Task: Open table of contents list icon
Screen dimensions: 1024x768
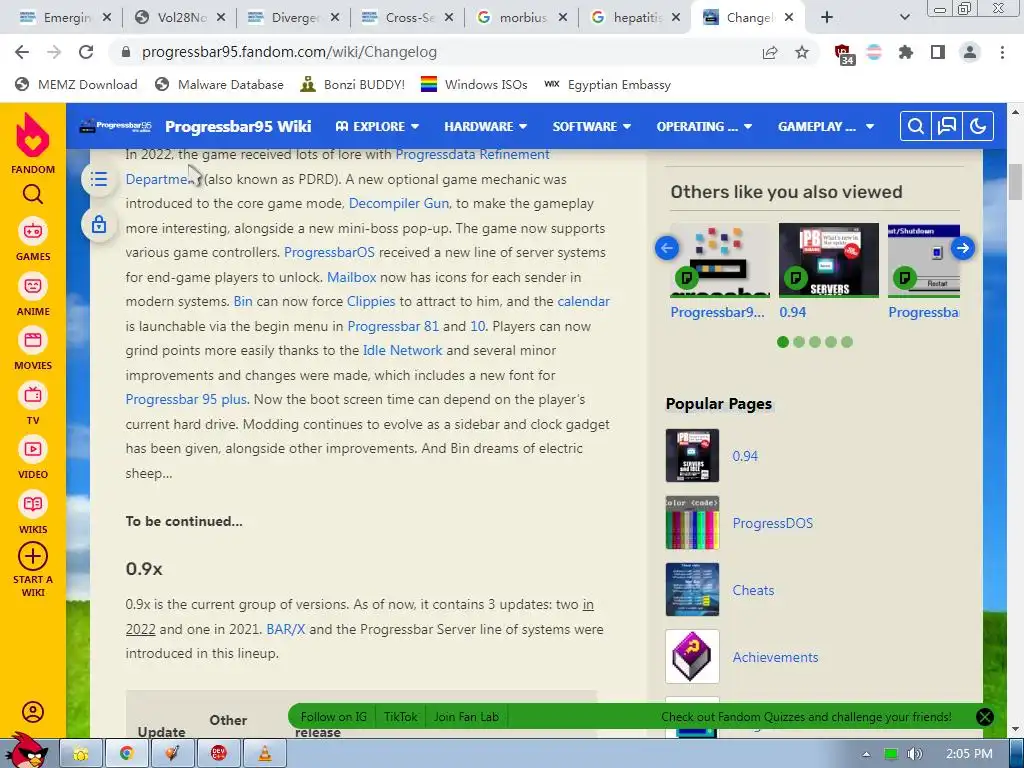Action: 99,179
